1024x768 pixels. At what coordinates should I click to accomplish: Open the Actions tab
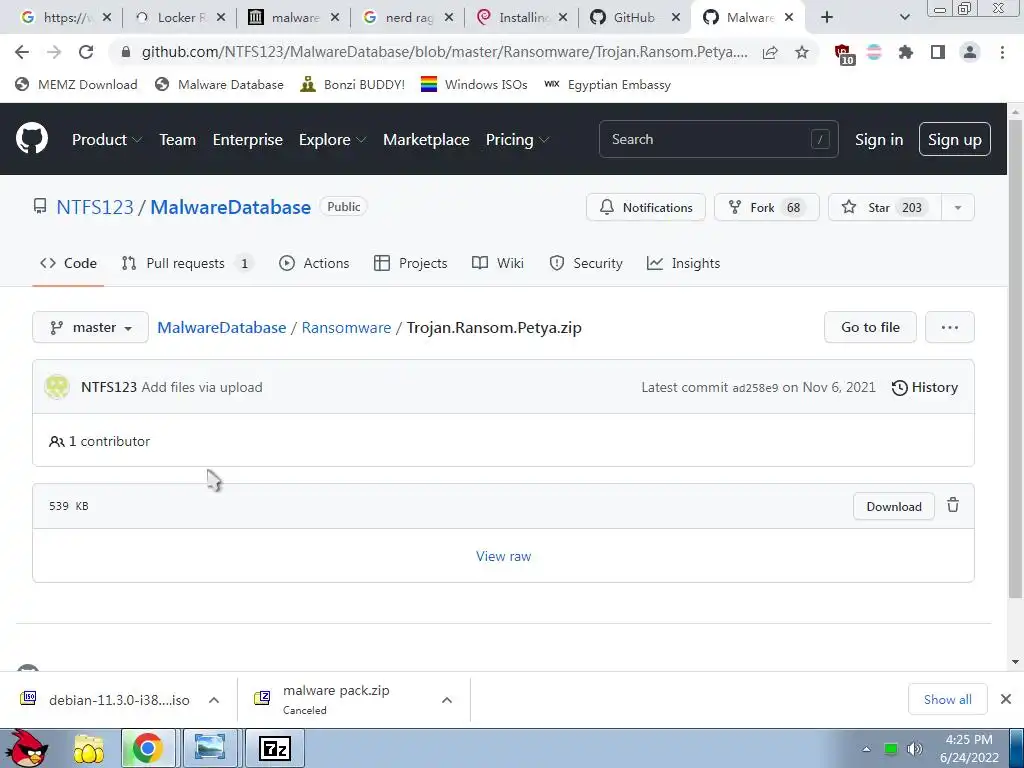pyautogui.click(x=314, y=263)
